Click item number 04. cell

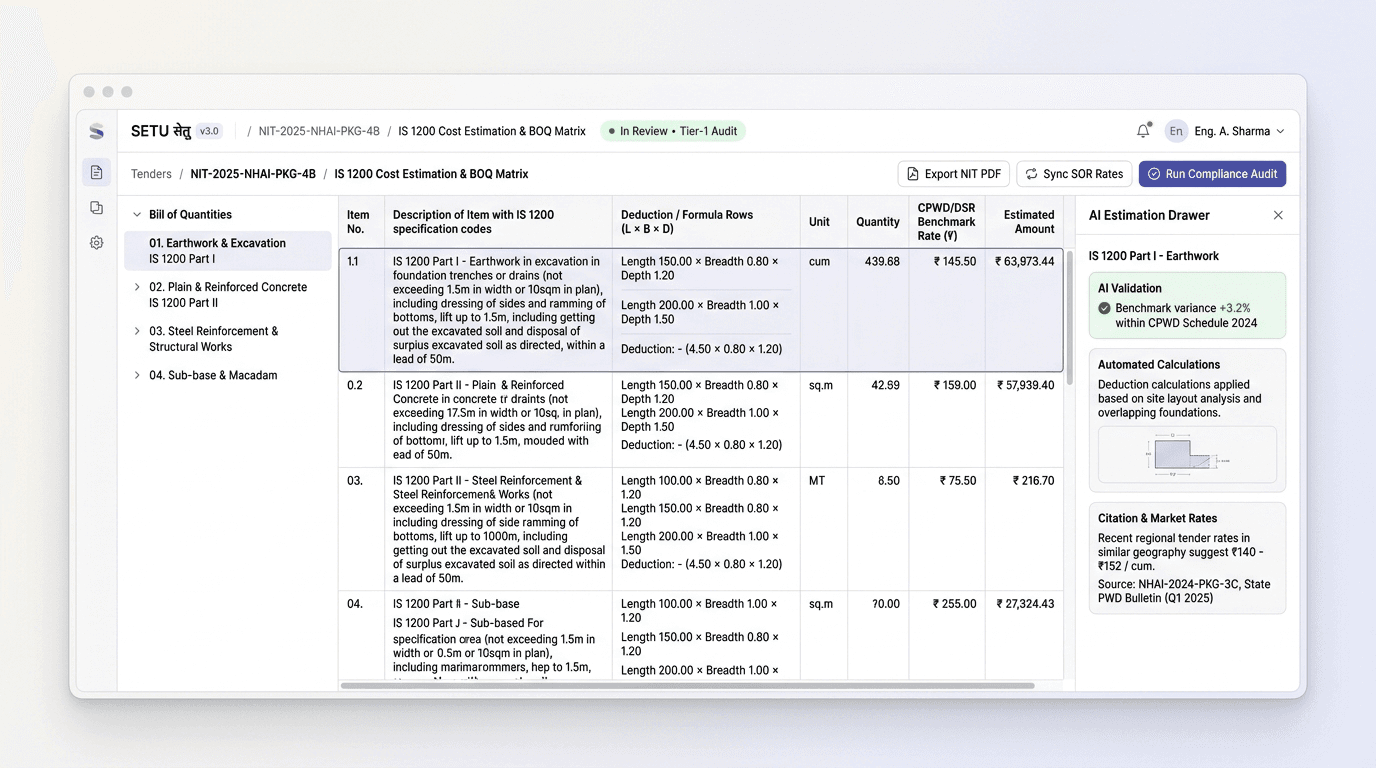click(355, 604)
